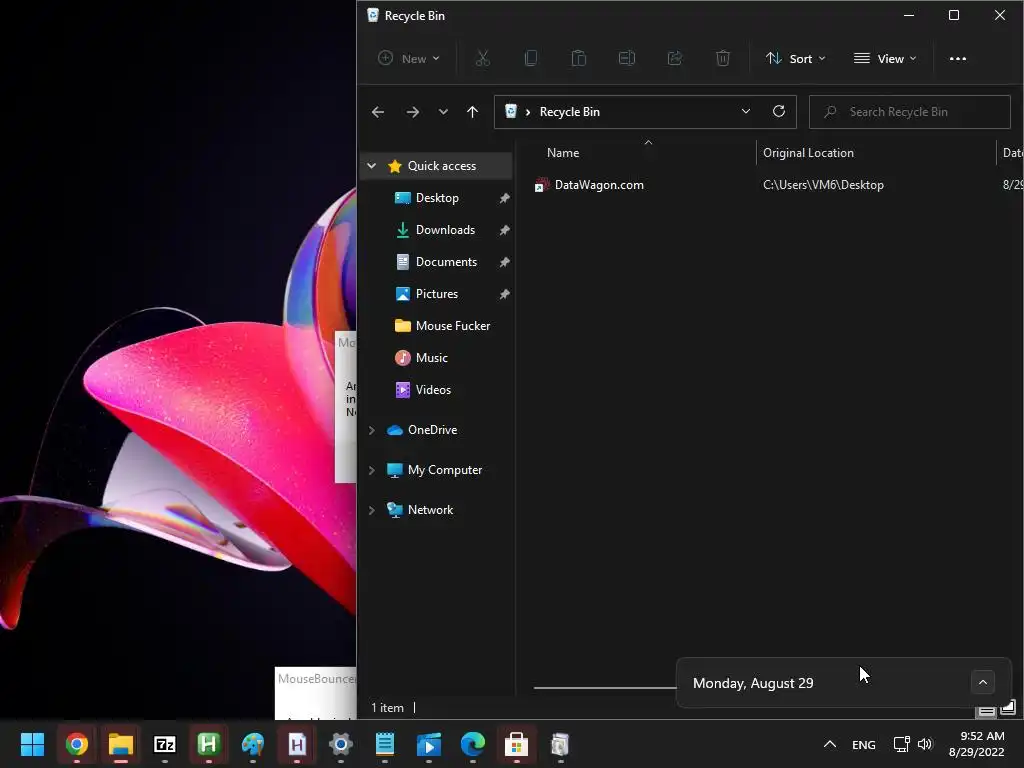Open the Sort dropdown menu
The image size is (1024, 768).
point(795,59)
